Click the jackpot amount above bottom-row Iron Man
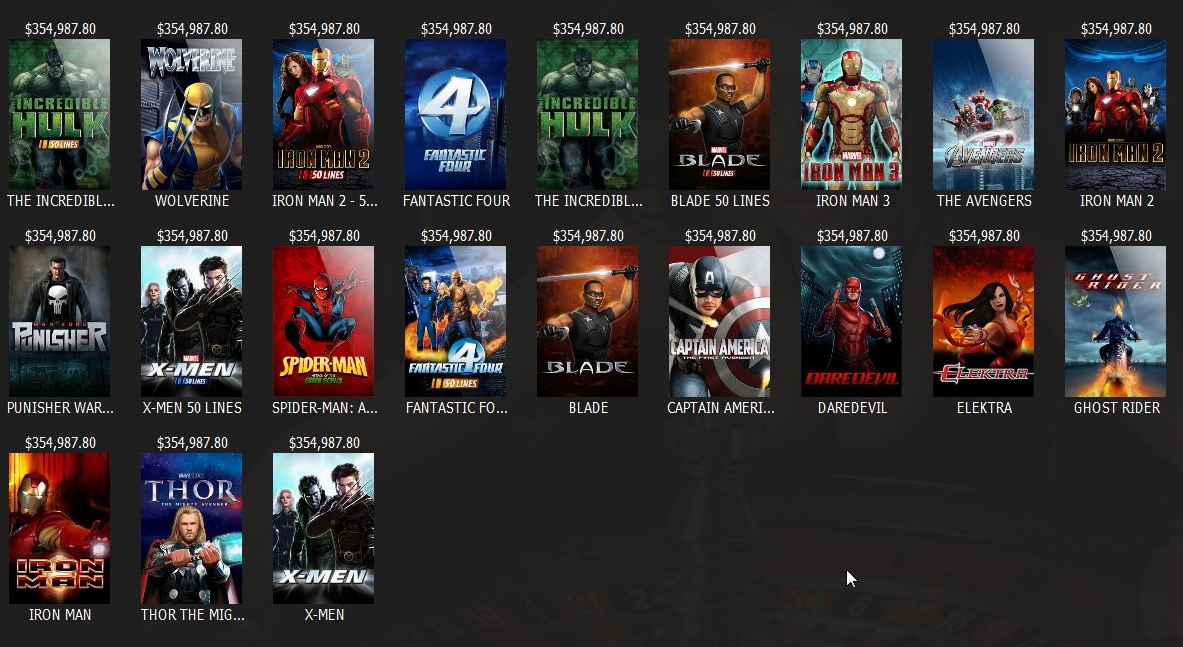1183x647 pixels. pos(60,443)
